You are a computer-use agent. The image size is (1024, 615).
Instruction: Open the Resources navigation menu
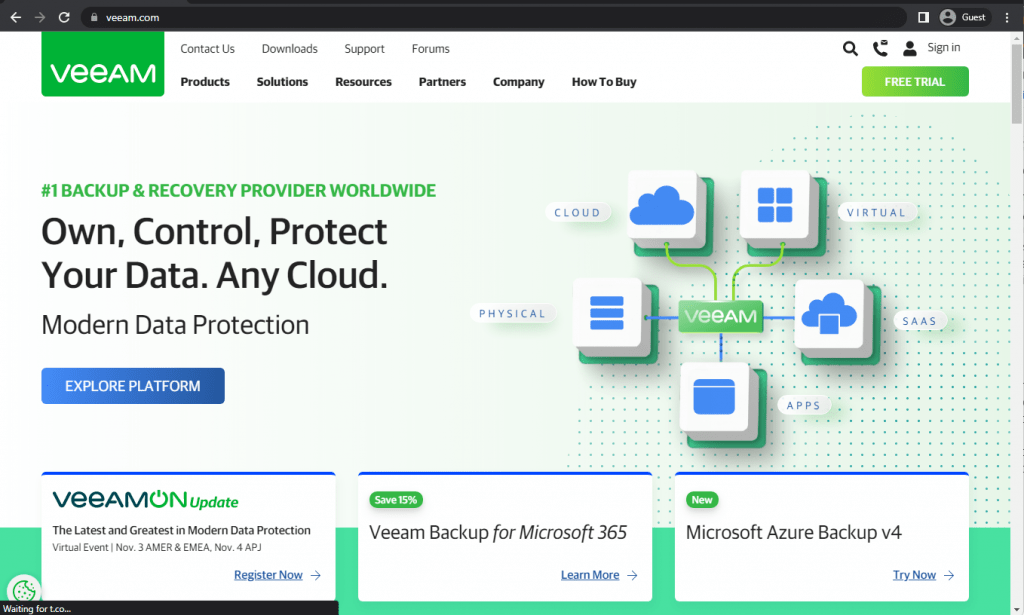point(363,82)
